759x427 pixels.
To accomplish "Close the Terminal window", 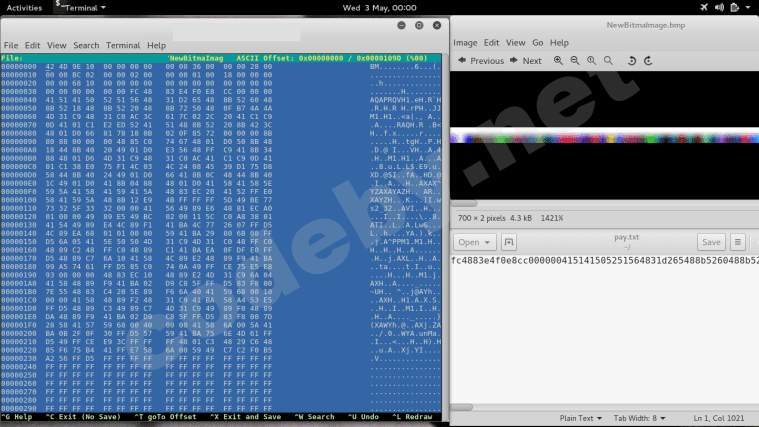I will click(x=437, y=25).
